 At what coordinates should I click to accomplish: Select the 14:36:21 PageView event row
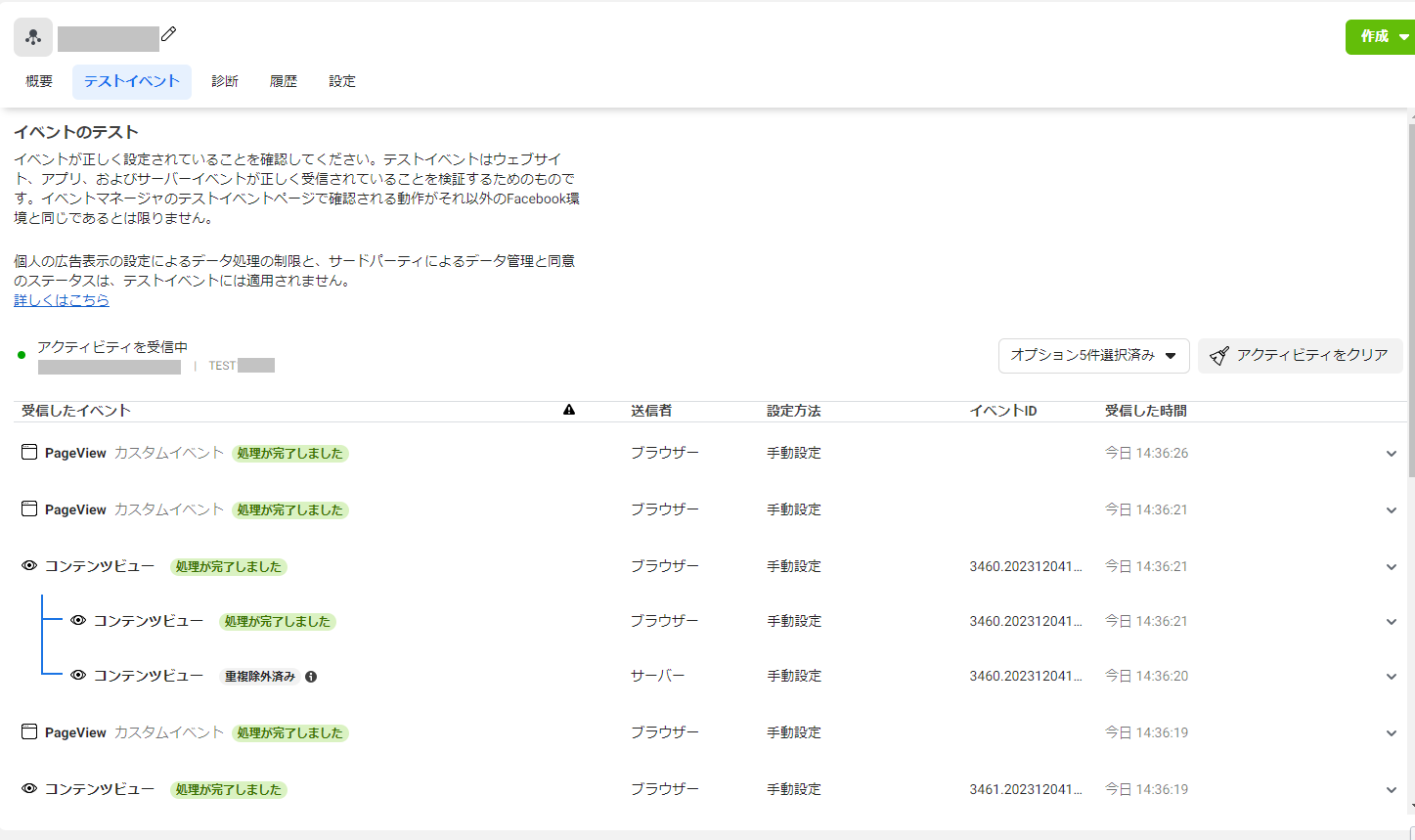[x=293, y=509]
